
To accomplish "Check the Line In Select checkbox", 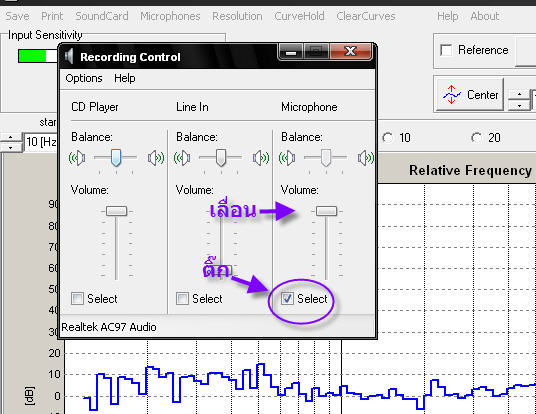I will (x=182, y=298).
